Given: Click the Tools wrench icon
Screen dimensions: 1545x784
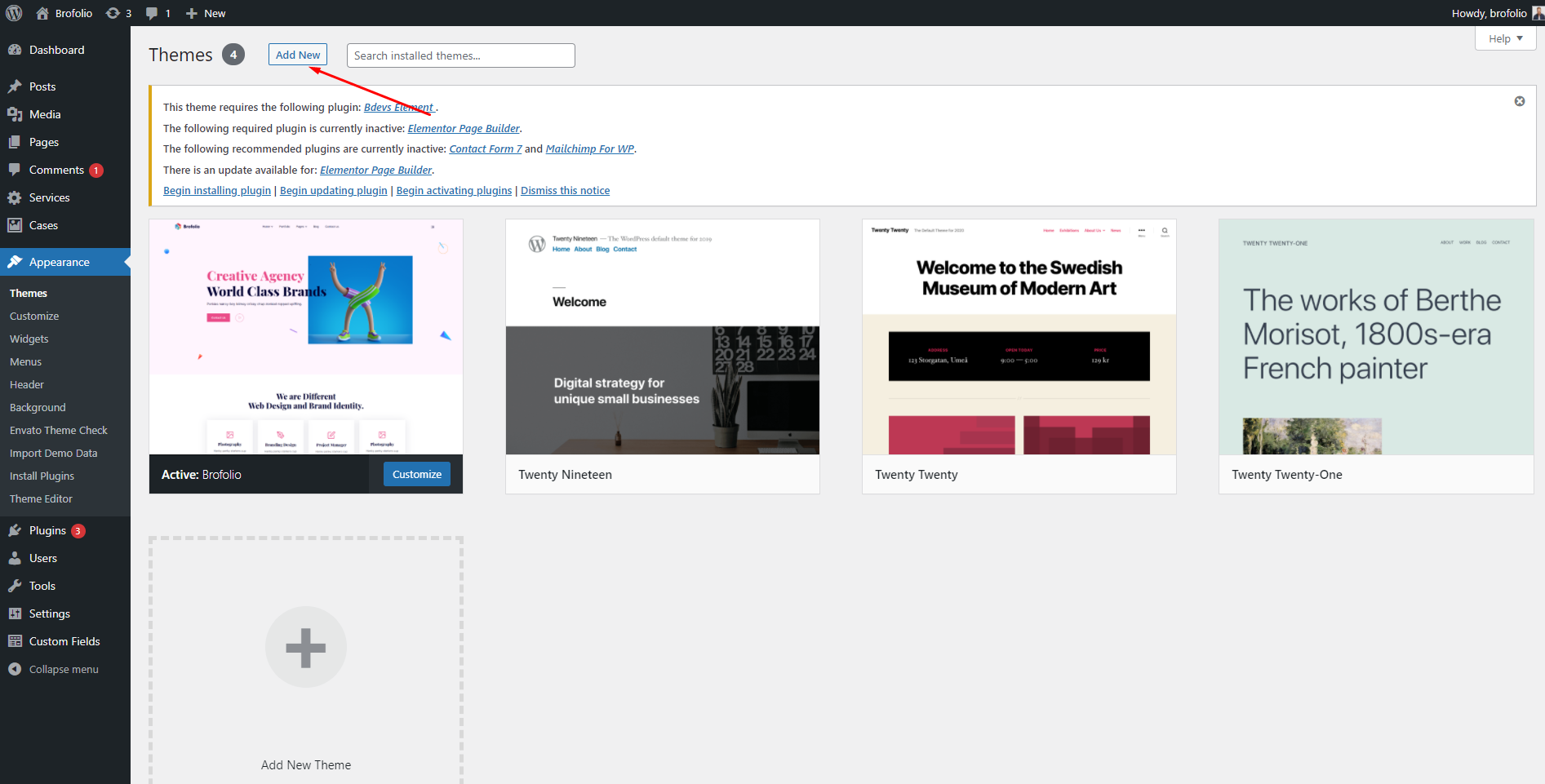Looking at the screenshot, I should pyautogui.click(x=15, y=586).
